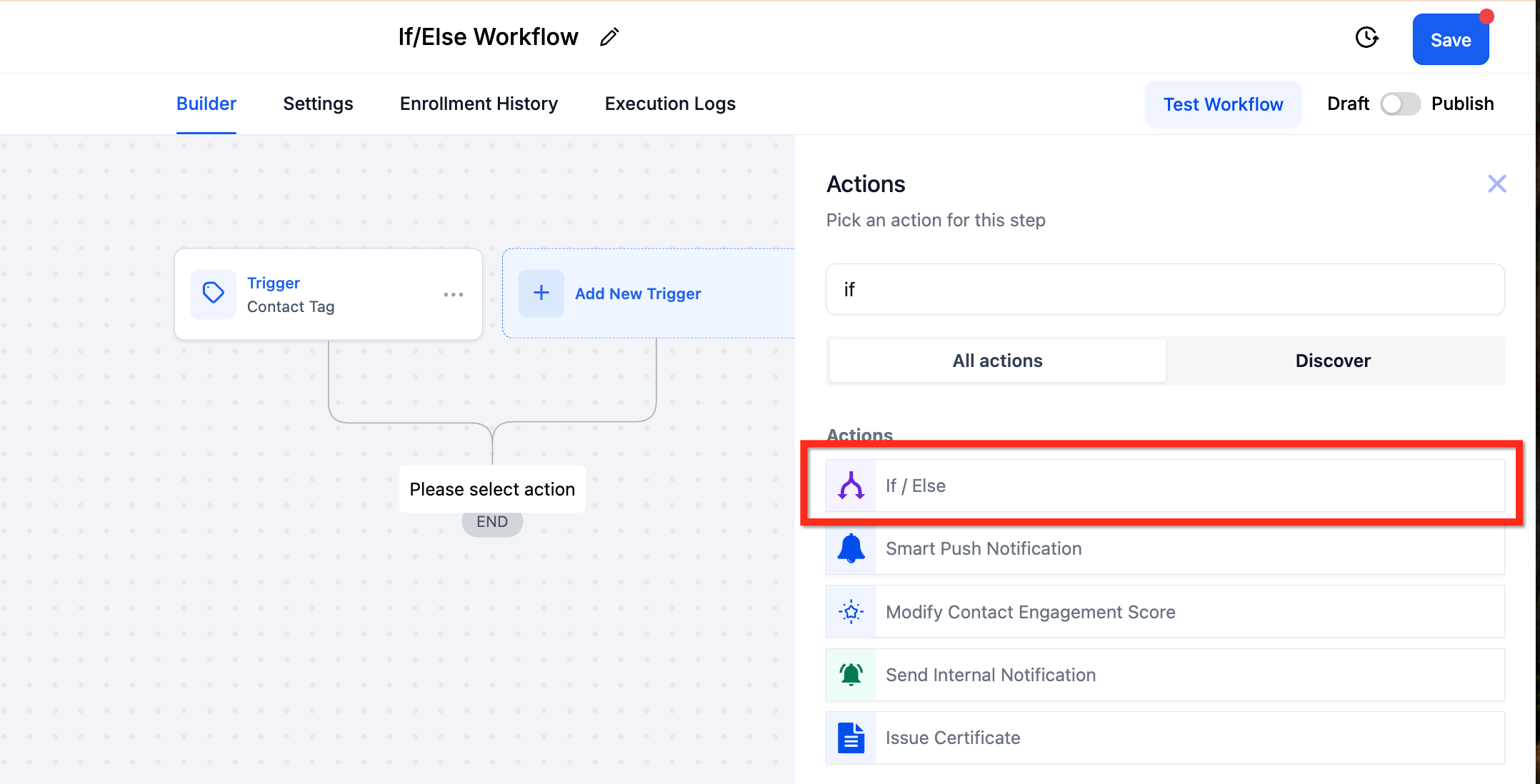Click the Contact Tag trigger icon
1540x784 pixels.
213,293
